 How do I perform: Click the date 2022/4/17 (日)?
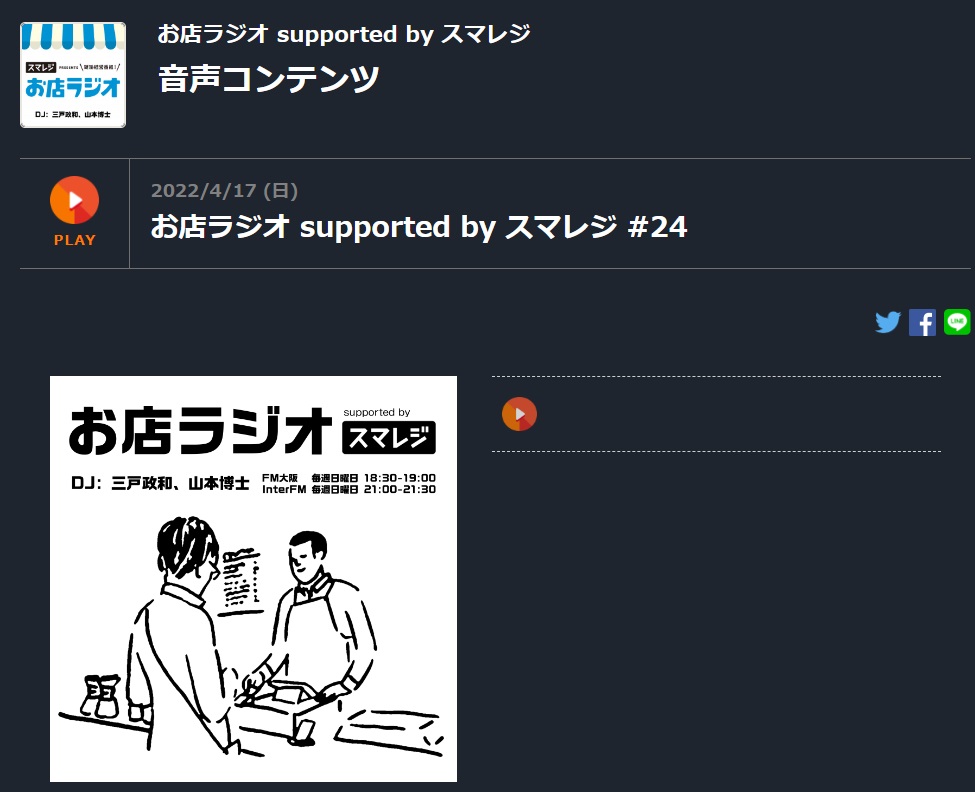[x=224, y=190]
